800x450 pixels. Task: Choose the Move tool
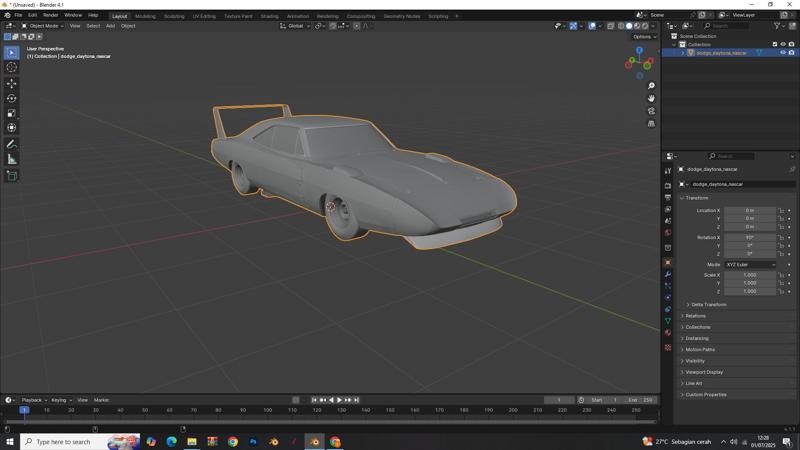pos(12,83)
